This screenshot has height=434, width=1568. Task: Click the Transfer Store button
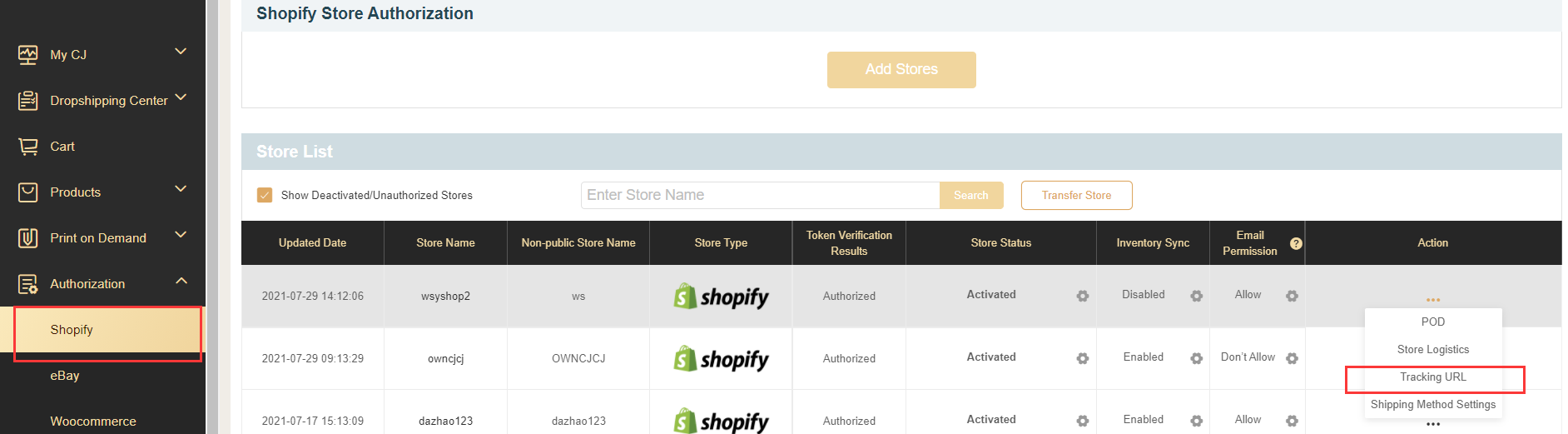click(x=1075, y=196)
